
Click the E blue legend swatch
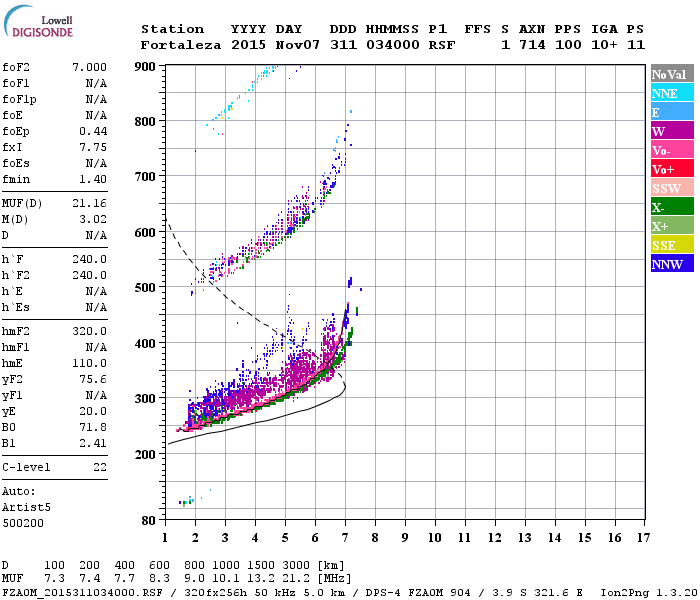[672, 112]
